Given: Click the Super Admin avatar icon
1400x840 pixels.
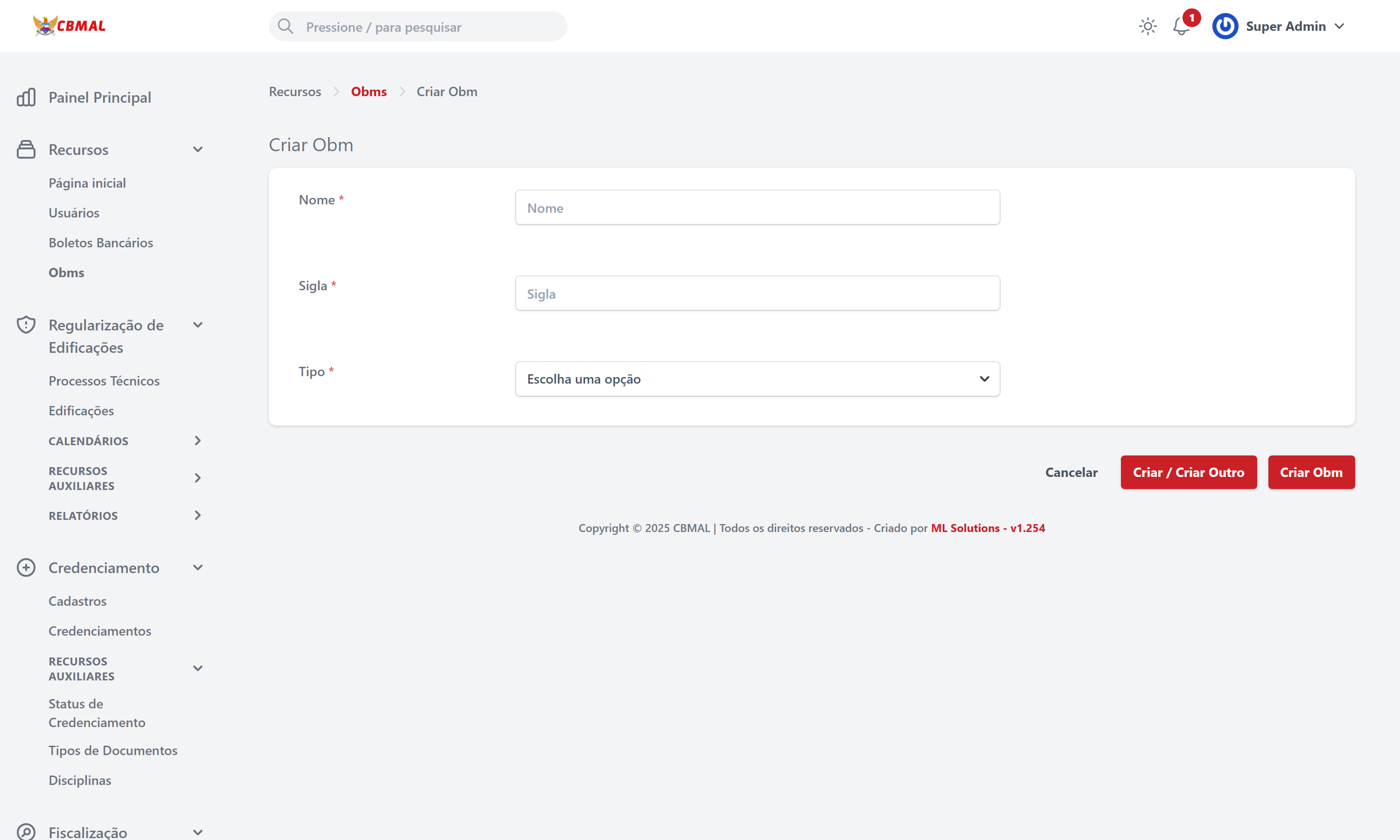Looking at the screenshot, I should (x=1225, y=27).
